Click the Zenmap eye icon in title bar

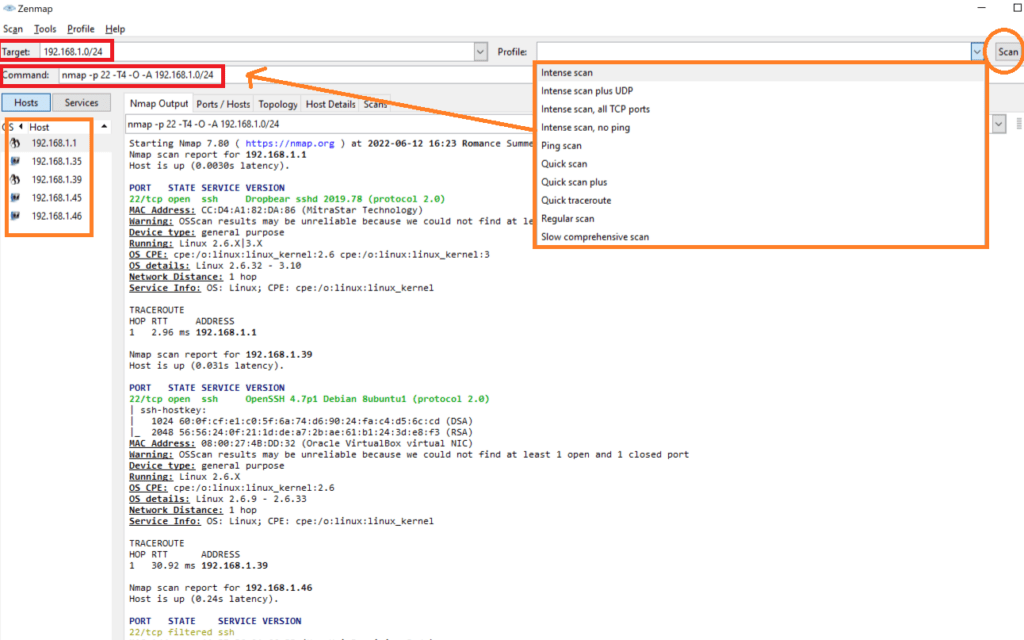[9, 8]
